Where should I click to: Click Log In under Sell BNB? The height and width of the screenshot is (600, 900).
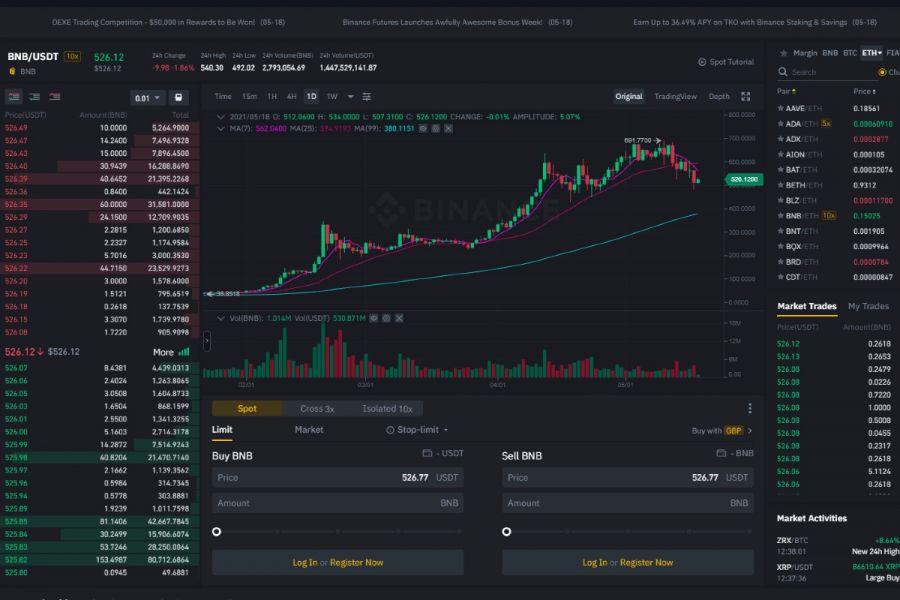595,563
